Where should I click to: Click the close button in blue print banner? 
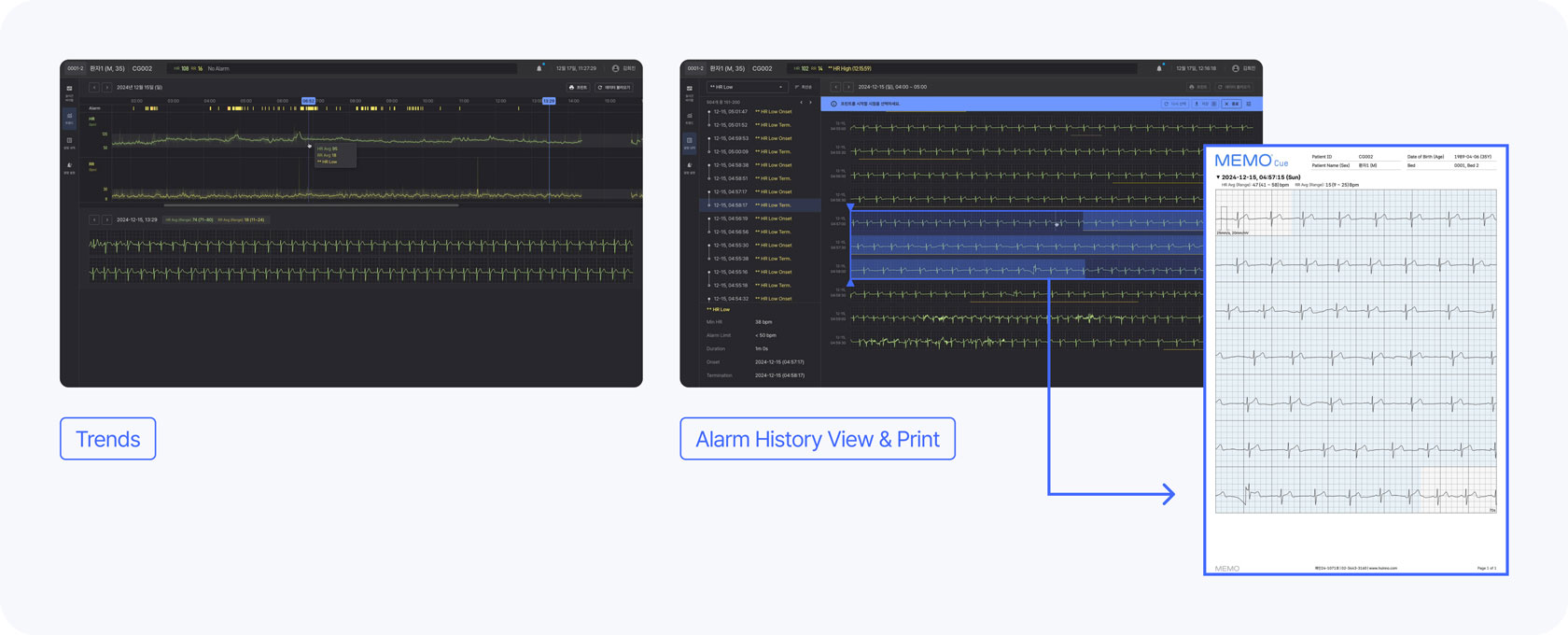tap(1232, 104)
